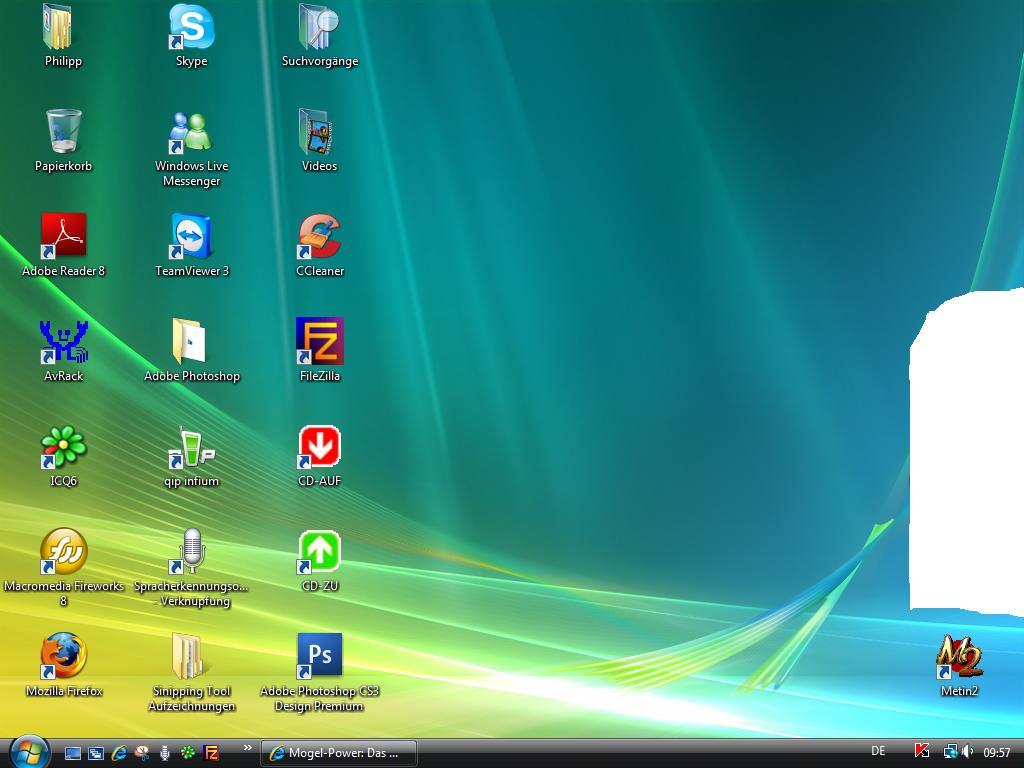
Task: Select the Metin2 game shortcut
Action: (x=959, y=657)
